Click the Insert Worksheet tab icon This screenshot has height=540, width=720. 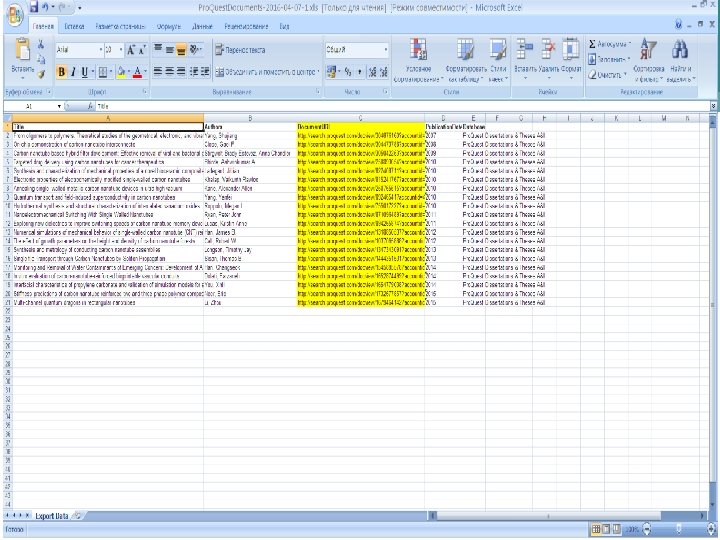(78, 516)
